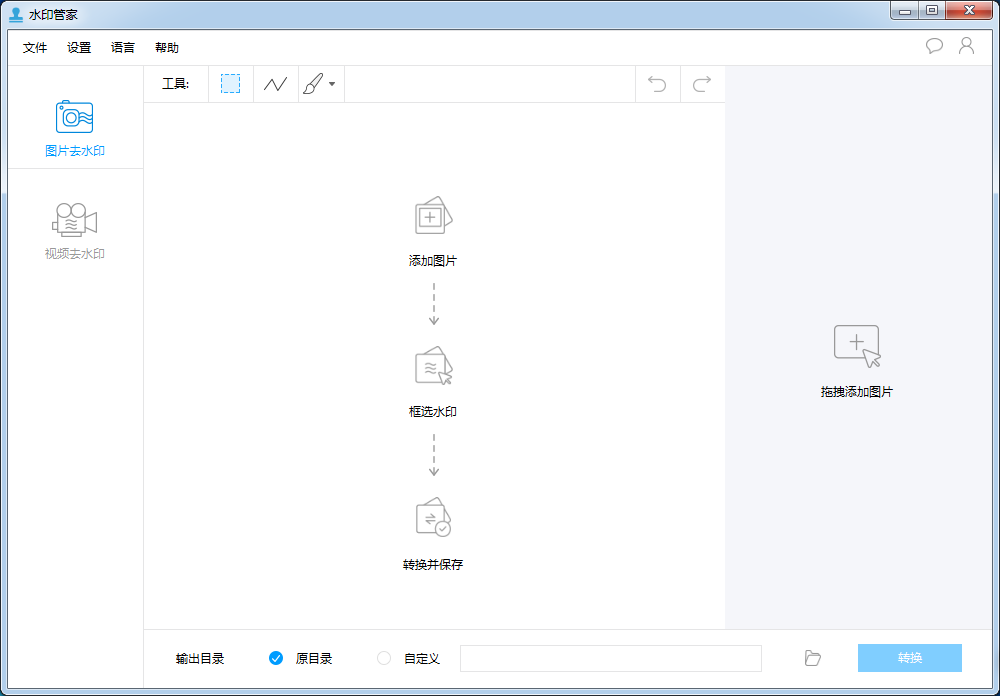Select the brush tool
1000x696 pixels.
[x=313, y=84]
